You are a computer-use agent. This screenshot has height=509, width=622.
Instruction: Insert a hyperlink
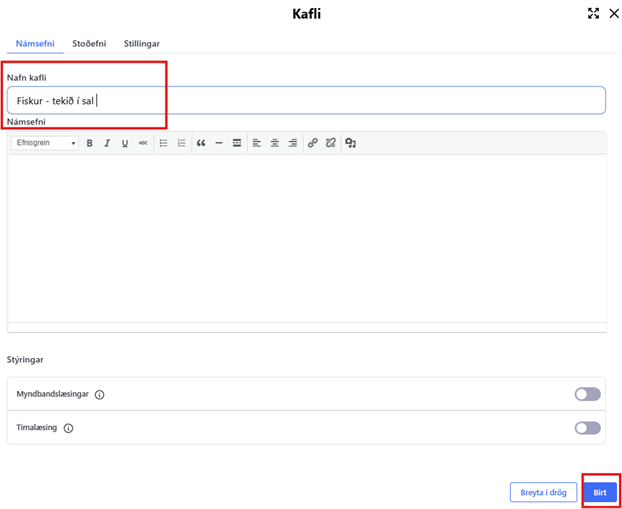tap(313, 143)
